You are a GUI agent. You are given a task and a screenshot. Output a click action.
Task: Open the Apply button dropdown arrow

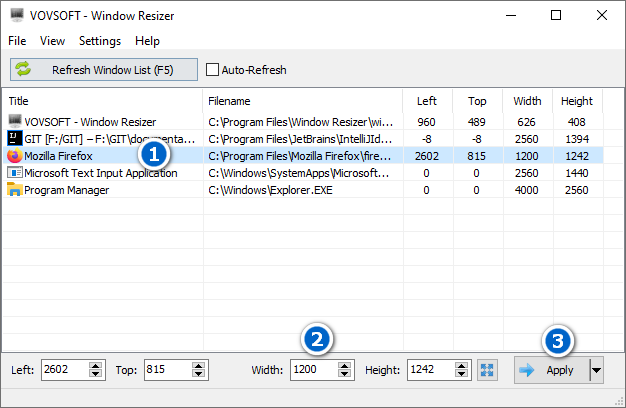596,370
